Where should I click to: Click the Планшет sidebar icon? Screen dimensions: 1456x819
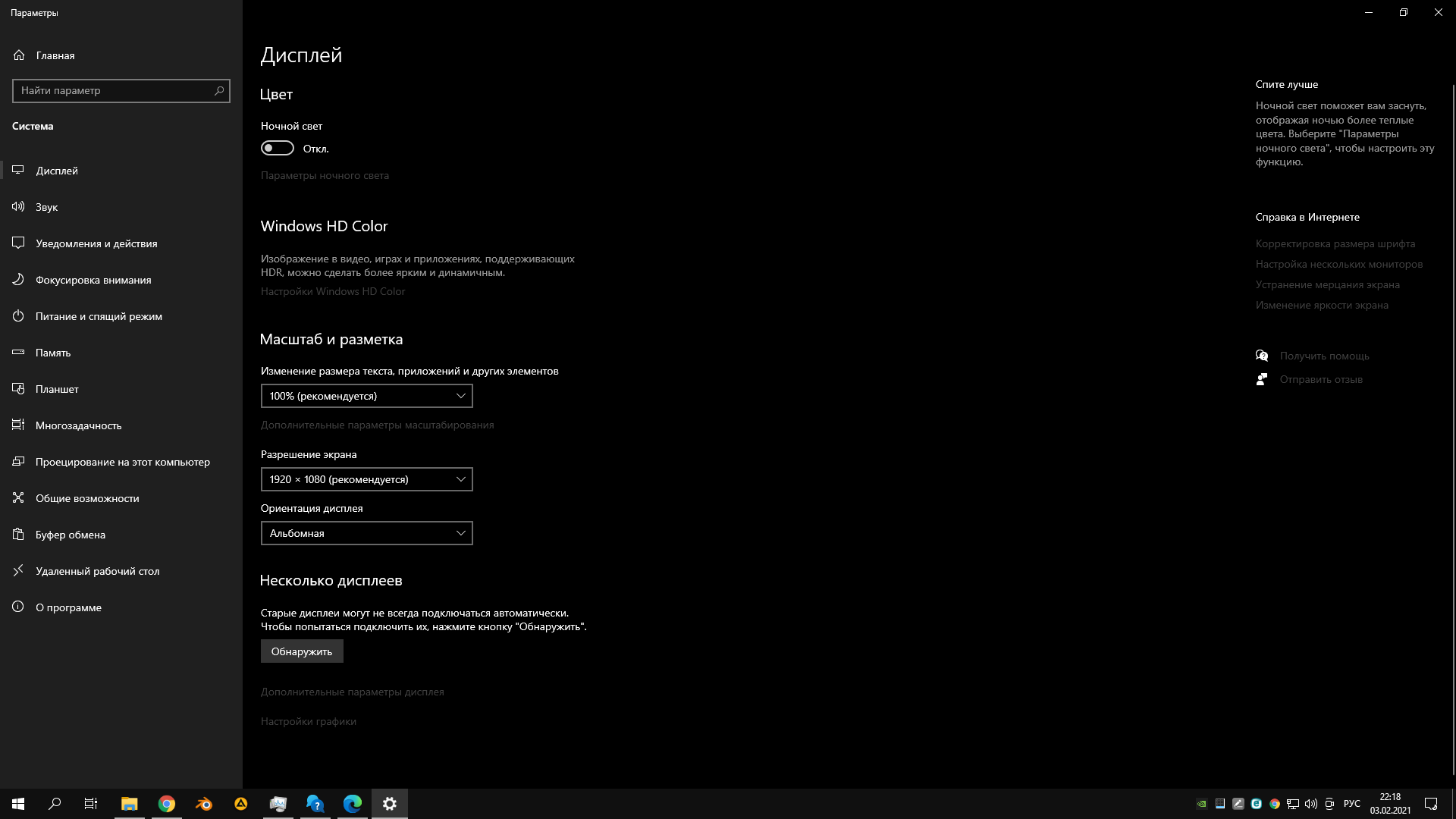click(x=18, y=389)
